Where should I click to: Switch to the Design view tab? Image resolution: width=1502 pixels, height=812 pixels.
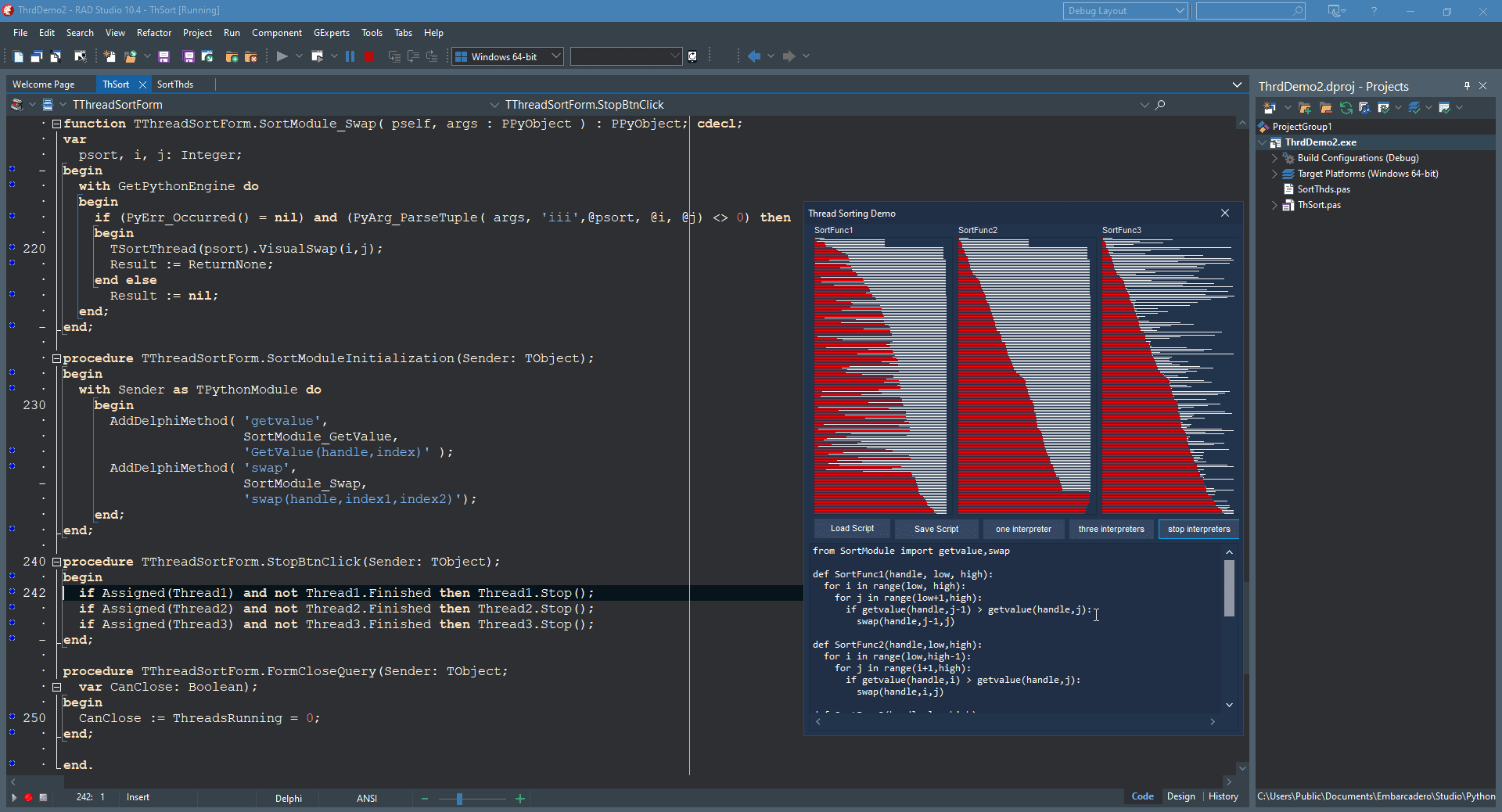pyautogui.click(x=1180, y=796)
